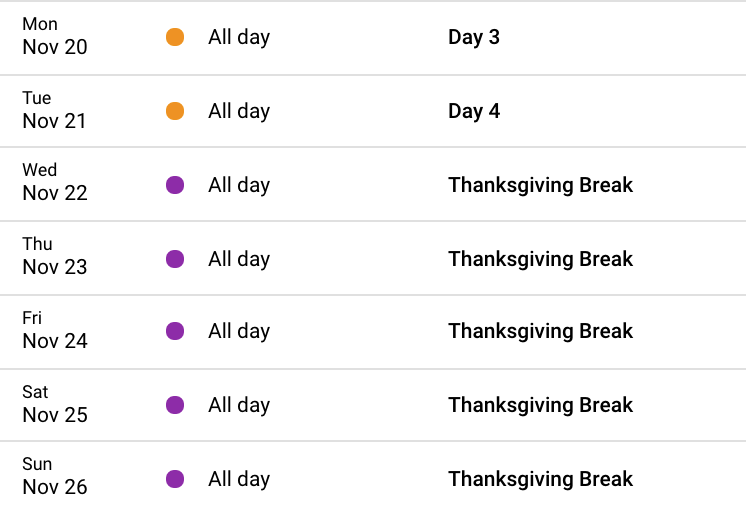Click the orange dot for Nov 20
Screen dimensions: 746x514
click(x=175, y=37)
